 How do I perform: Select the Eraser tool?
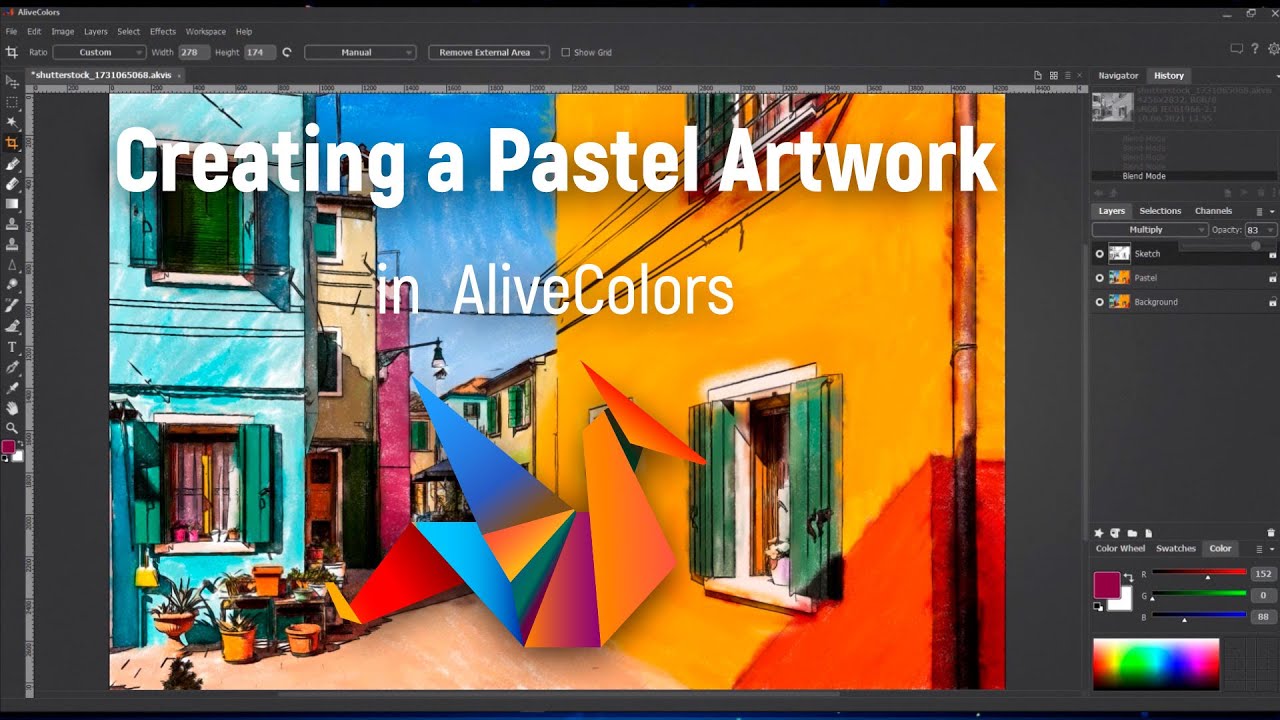(x=12, y=184)
